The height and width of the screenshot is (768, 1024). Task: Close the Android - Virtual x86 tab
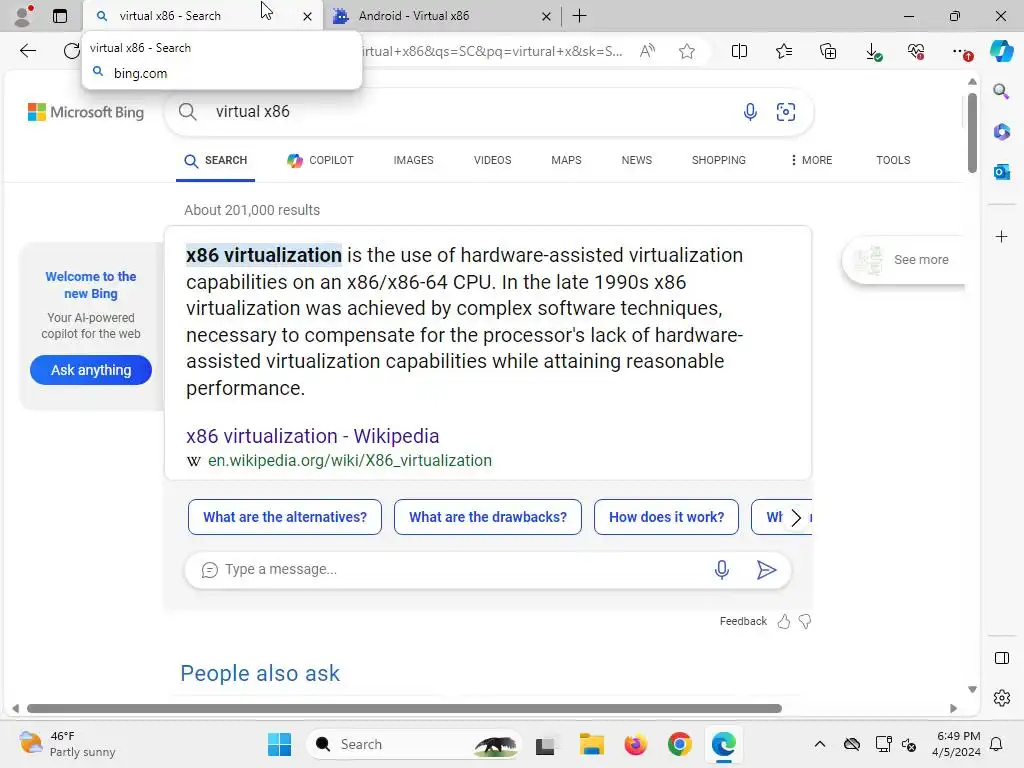(x=546, y=16)
